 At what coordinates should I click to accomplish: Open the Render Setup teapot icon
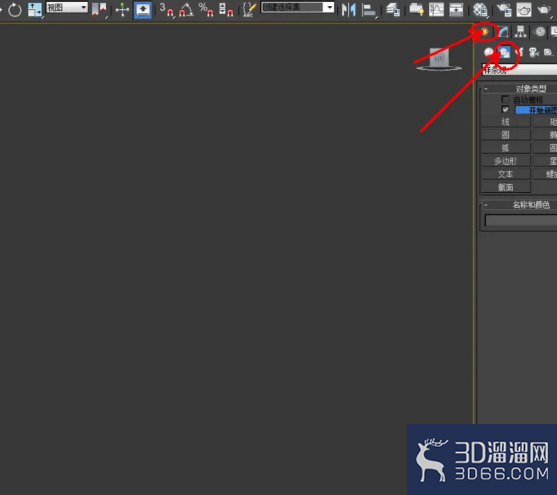(x=504, y=10)
